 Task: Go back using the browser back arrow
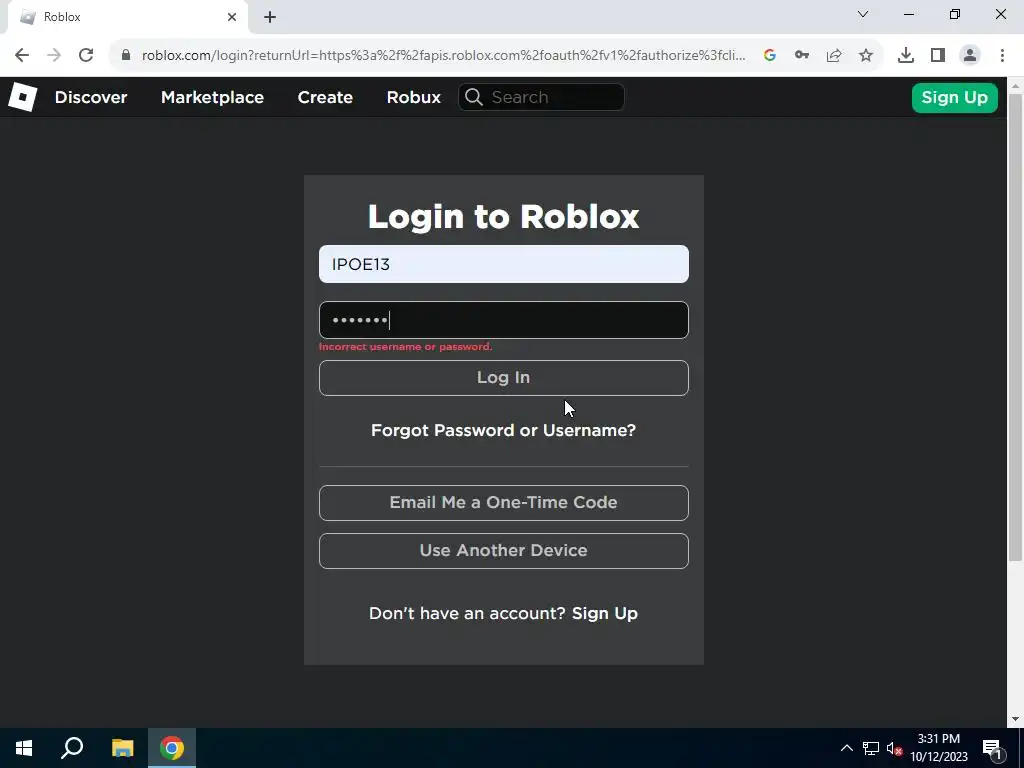coord(22,56)
